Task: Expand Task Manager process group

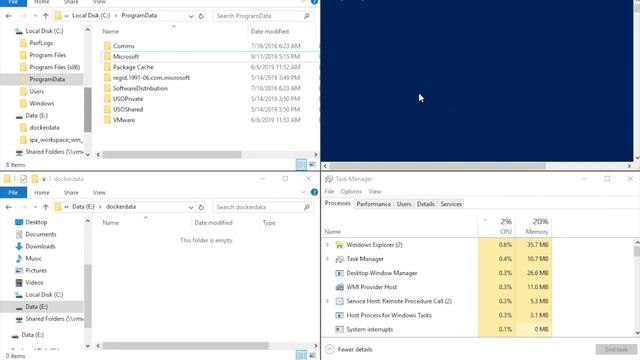Action: 327,259
